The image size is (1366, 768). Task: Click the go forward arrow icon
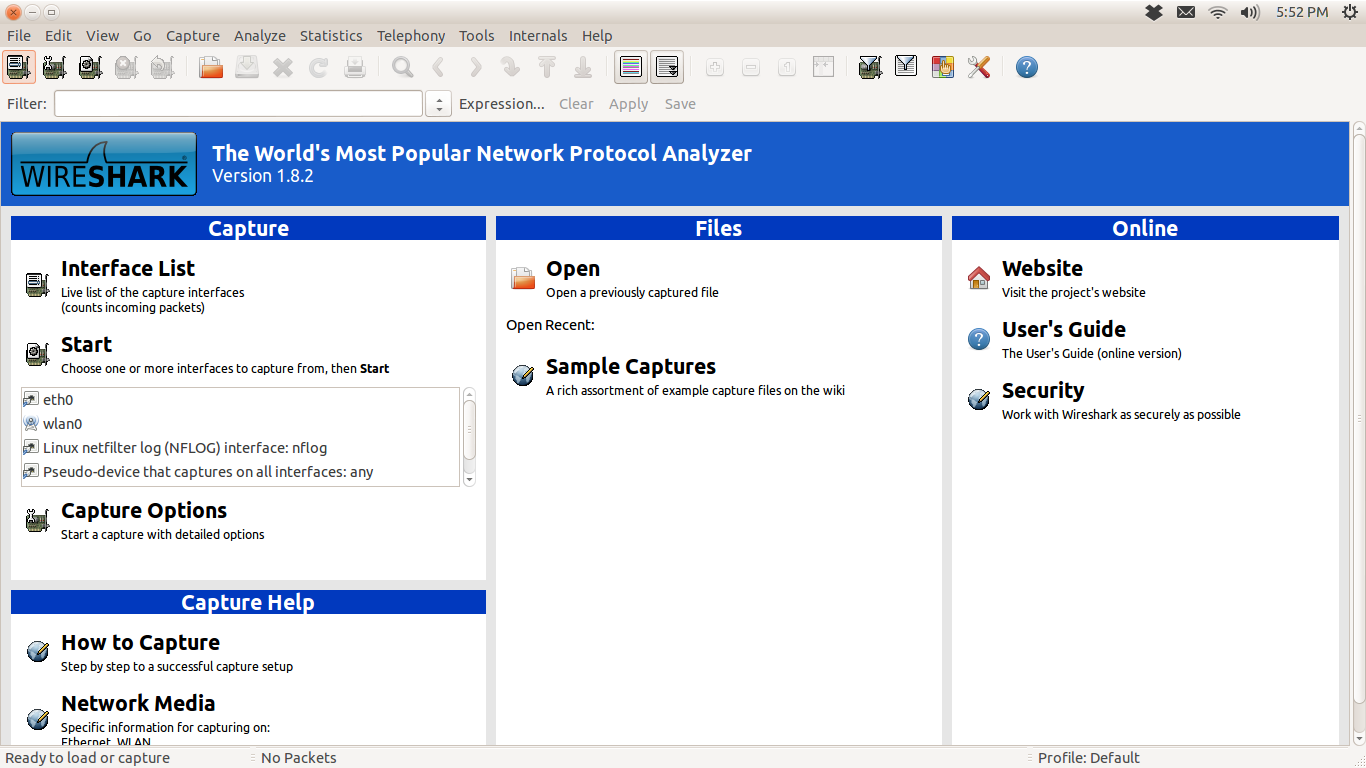click(x=475, y=67)
